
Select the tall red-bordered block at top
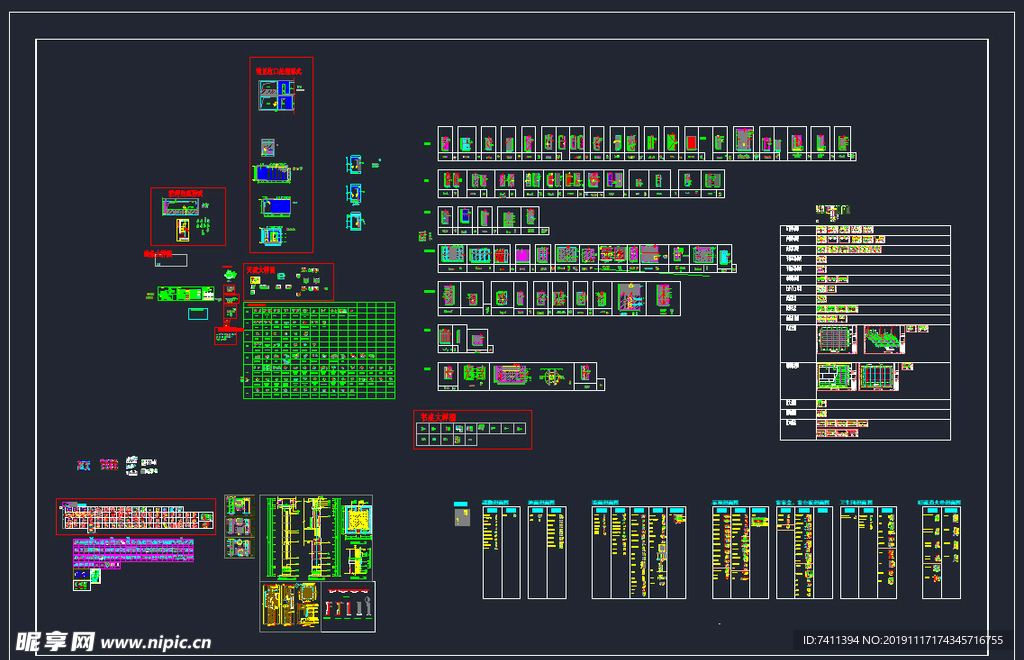click(x=281, y=154)
